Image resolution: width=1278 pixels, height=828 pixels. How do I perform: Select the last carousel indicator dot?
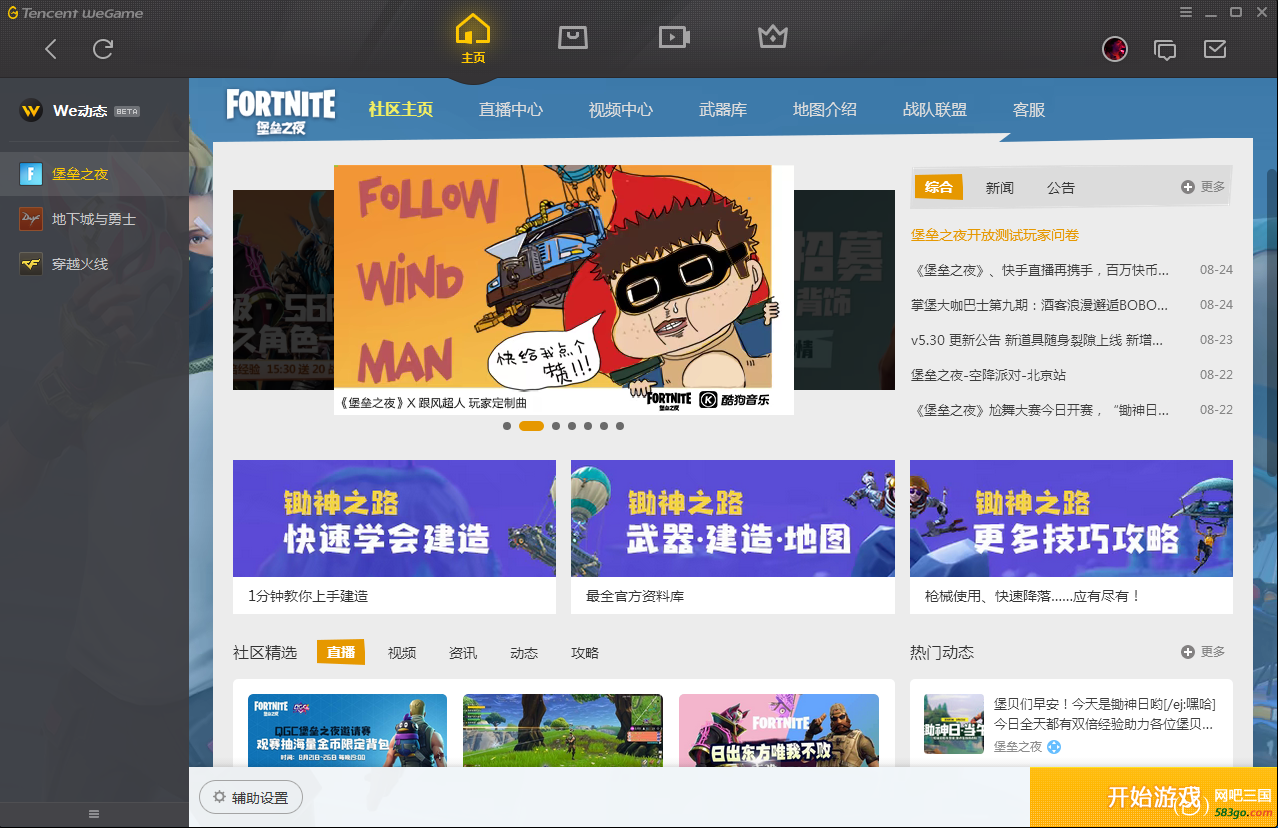click(x=620, y=426)
